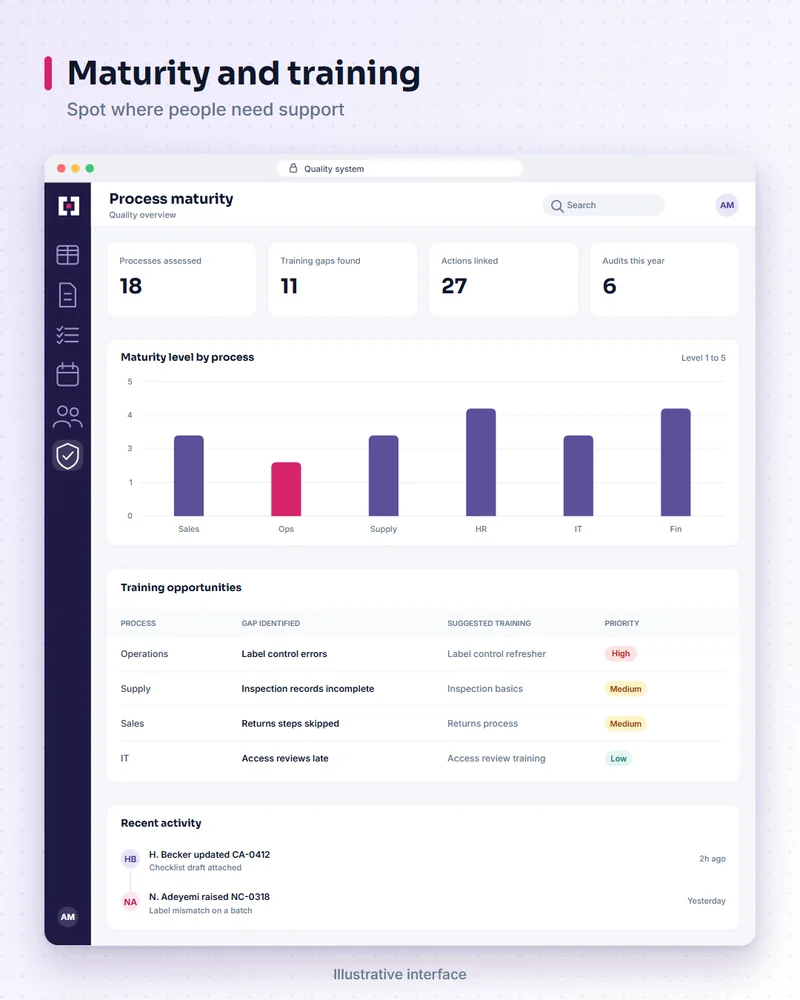Click the 'Level 1 to 5' chart label
This screenshot has height=1000, width=800.
703,358
